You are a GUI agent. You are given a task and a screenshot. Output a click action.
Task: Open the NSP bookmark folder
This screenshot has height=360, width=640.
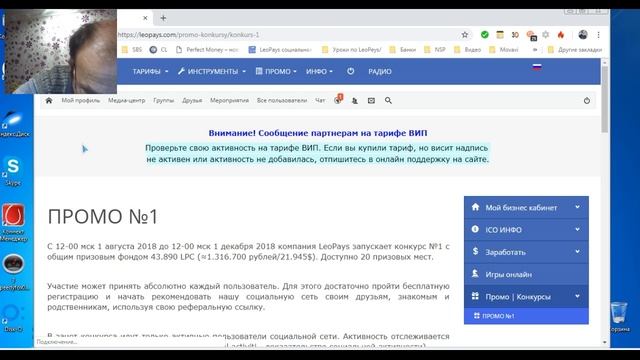point(435,50)
